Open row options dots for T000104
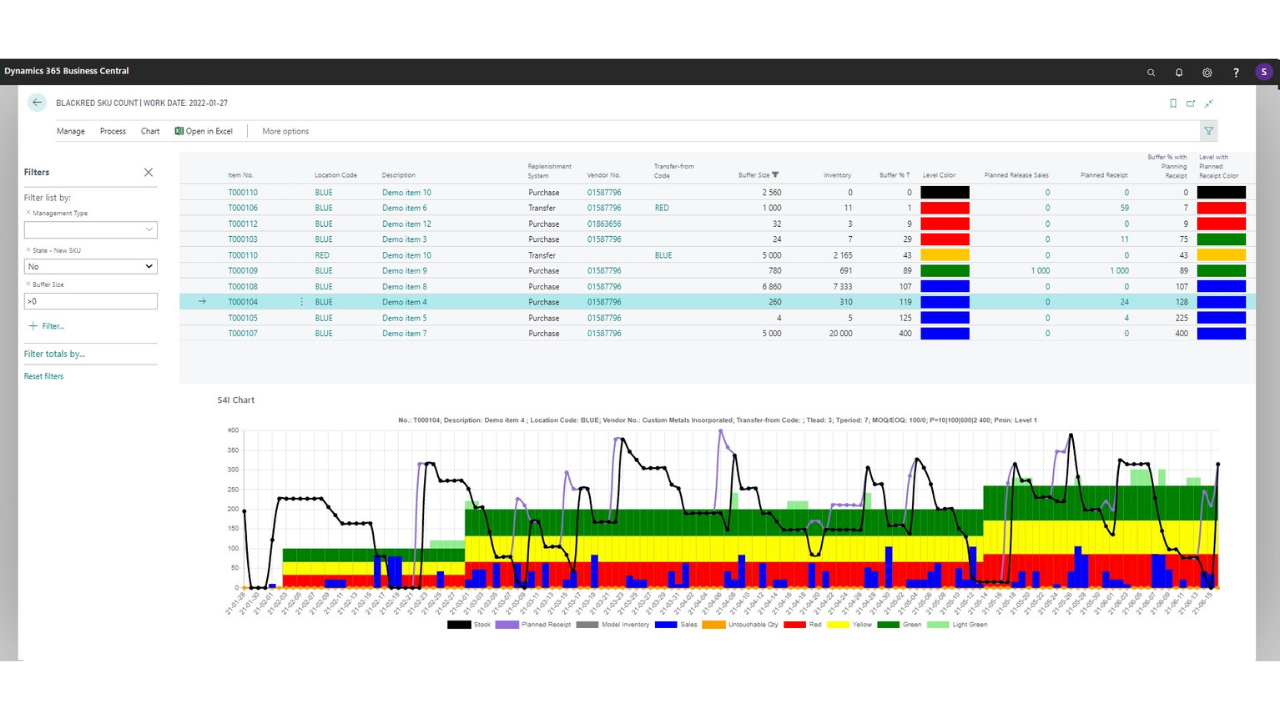 click(x=301, y=302)
